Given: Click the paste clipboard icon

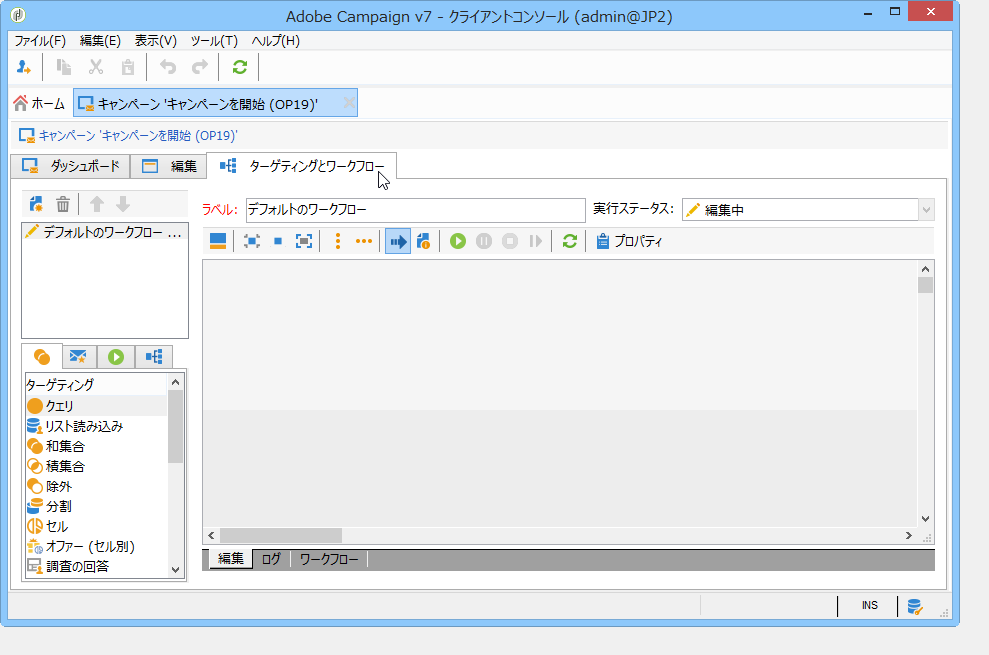Looking at the screenshot, I should [128, 67].
